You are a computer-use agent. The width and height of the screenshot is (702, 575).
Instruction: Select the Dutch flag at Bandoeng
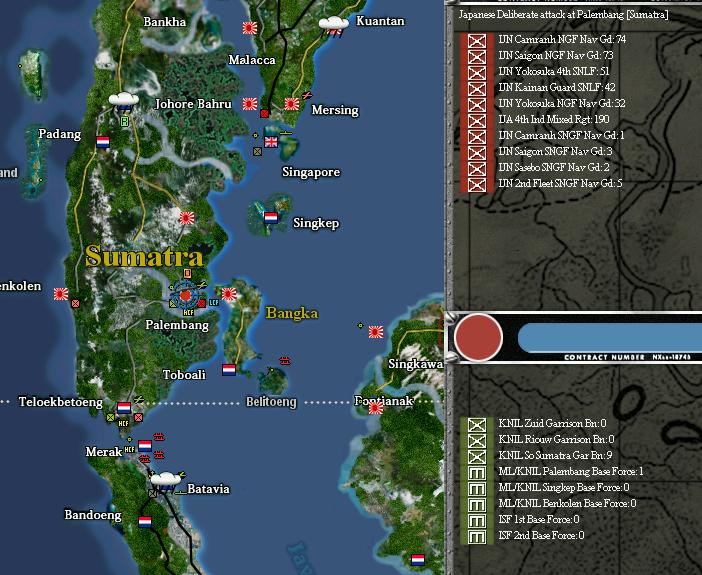145,522
